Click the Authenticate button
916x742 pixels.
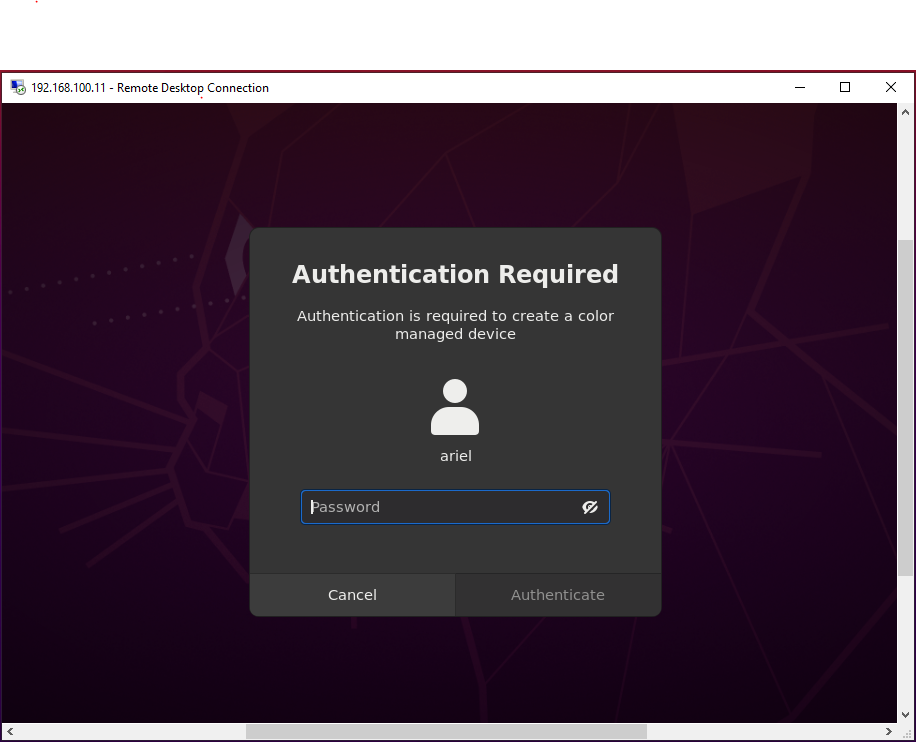[558, 595]
